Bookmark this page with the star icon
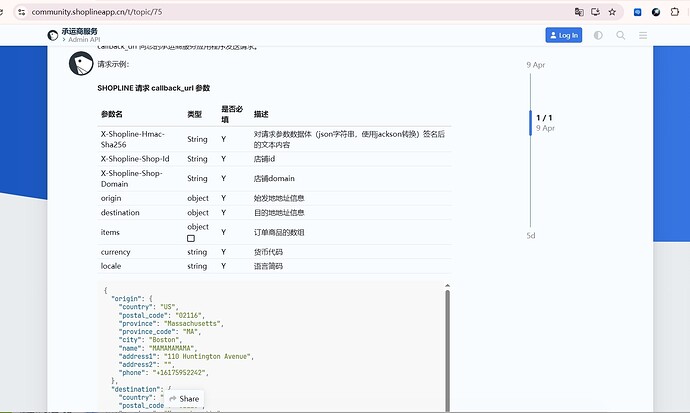The image size is (690, 413). (x=612, y=12)
